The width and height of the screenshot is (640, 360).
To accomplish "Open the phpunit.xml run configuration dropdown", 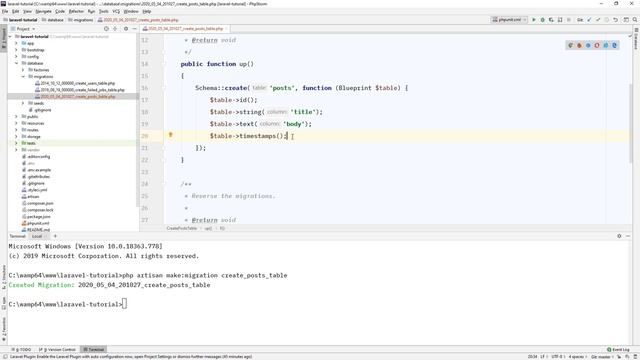I will [509, 20].
